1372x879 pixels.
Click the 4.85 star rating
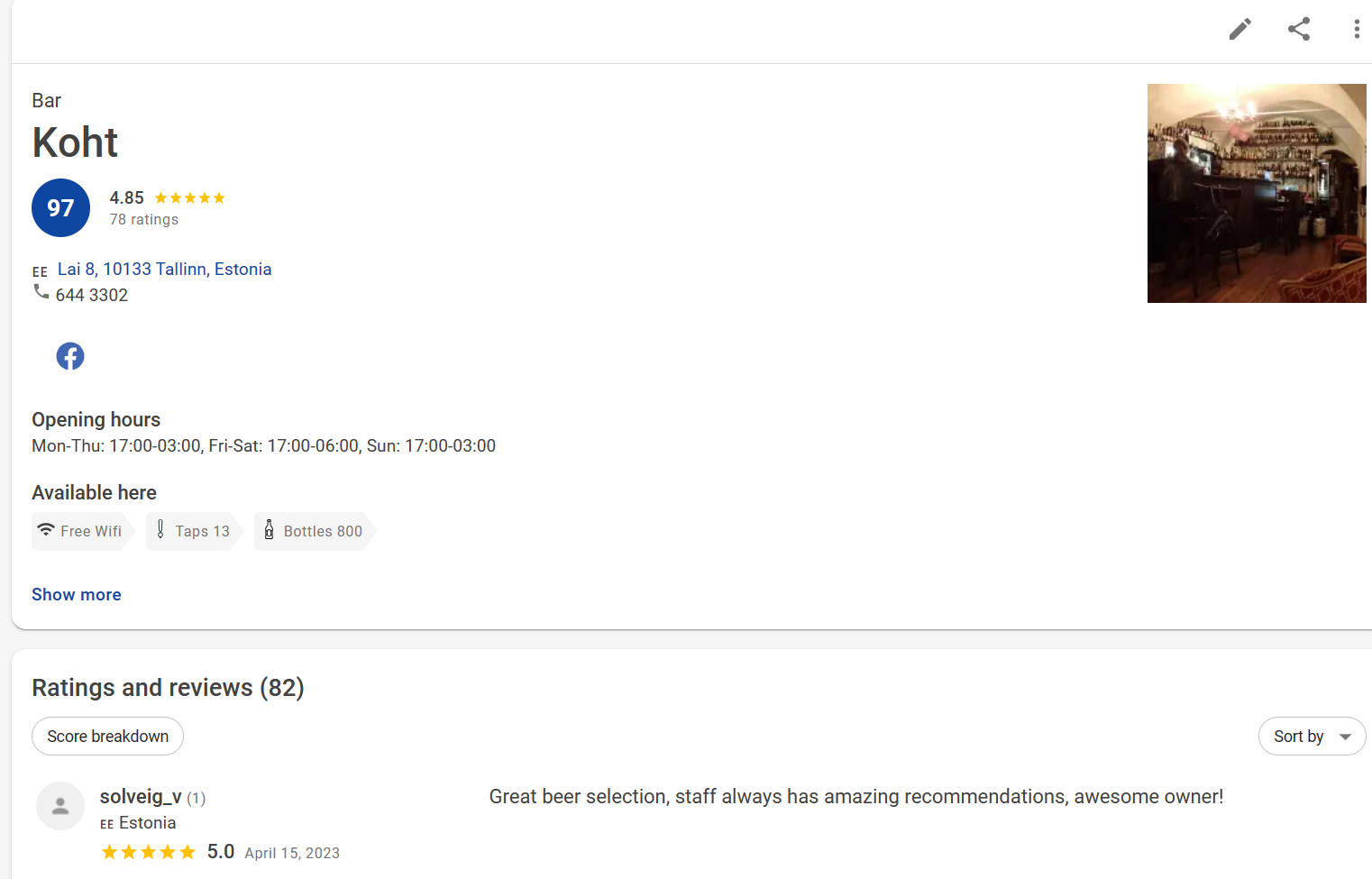click(168, 197)
